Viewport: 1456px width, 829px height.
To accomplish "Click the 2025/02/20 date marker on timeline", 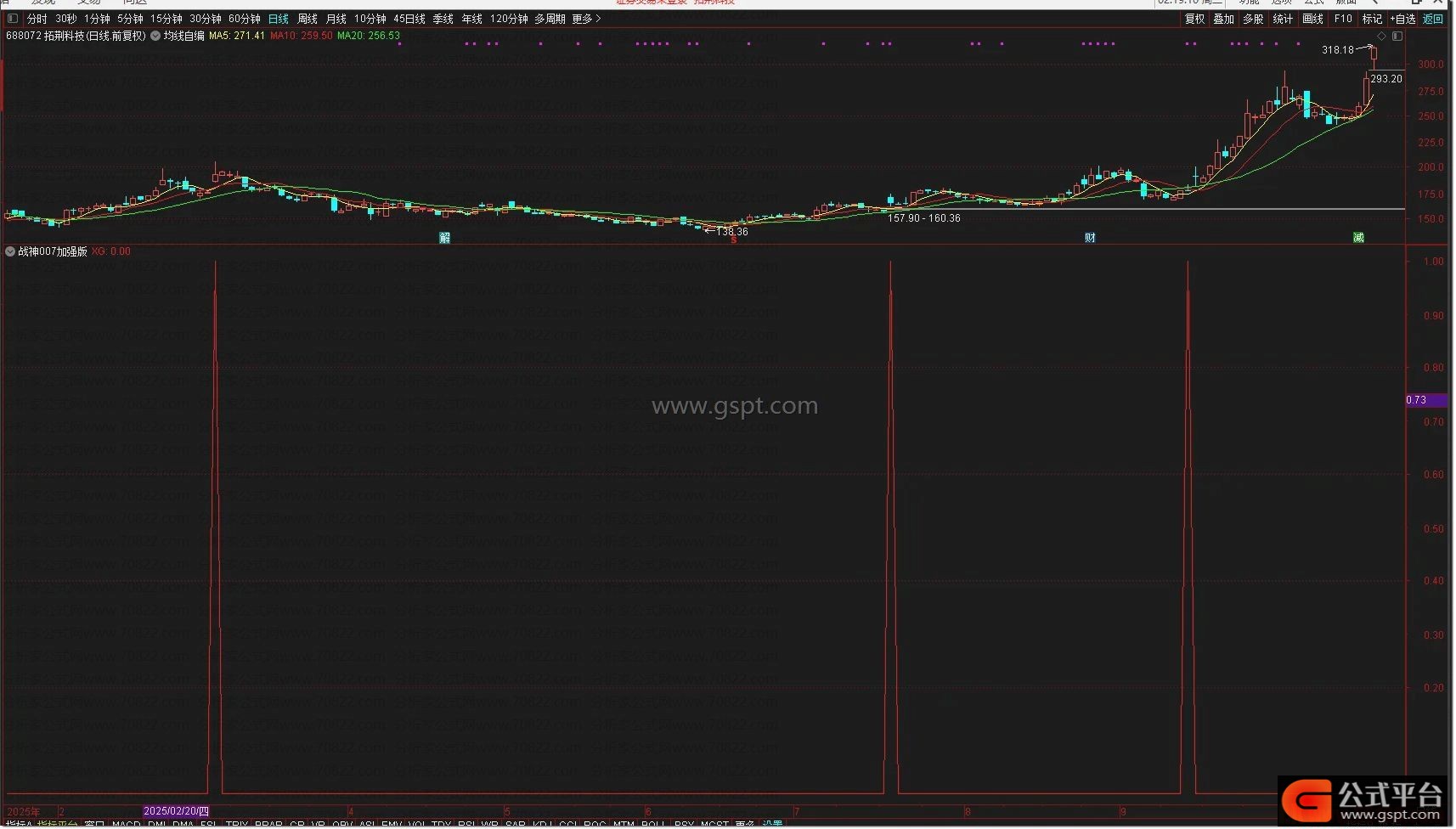I will (176, 812).
